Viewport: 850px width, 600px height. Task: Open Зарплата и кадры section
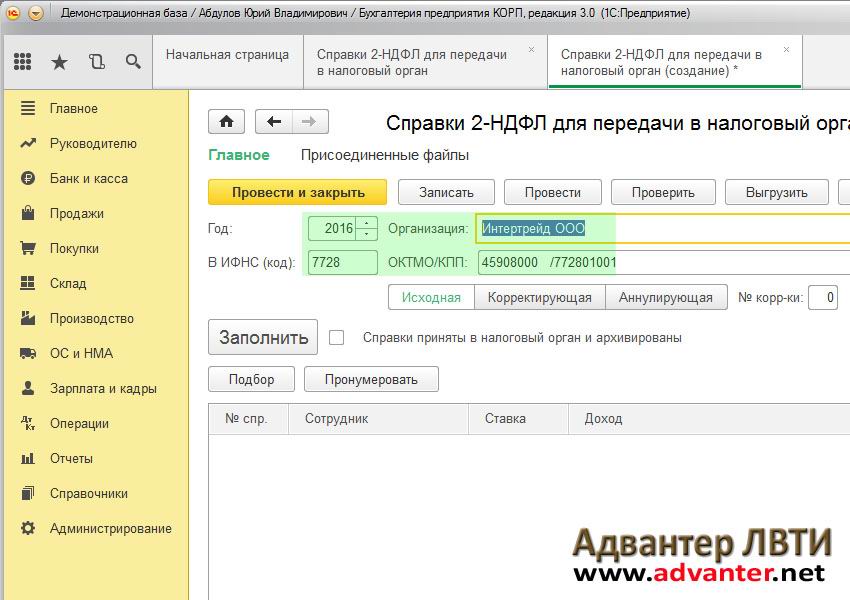pos(103,389)
